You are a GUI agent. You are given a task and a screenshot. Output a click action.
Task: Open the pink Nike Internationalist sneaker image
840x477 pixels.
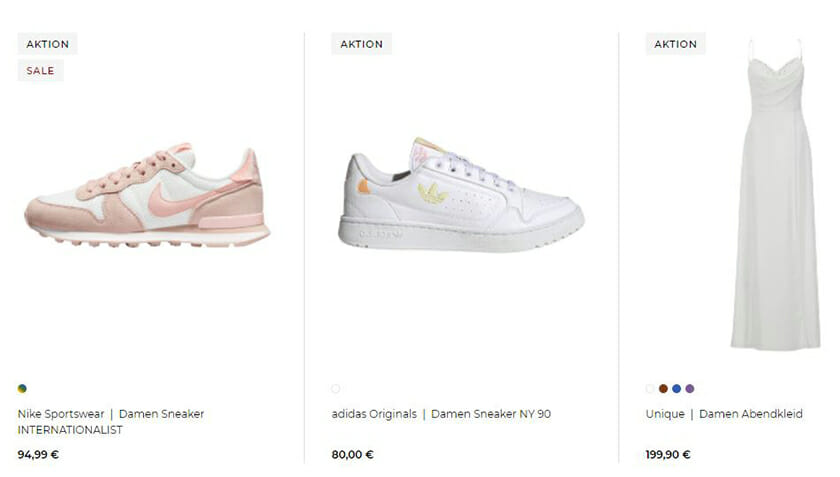[x=147, y=195]
